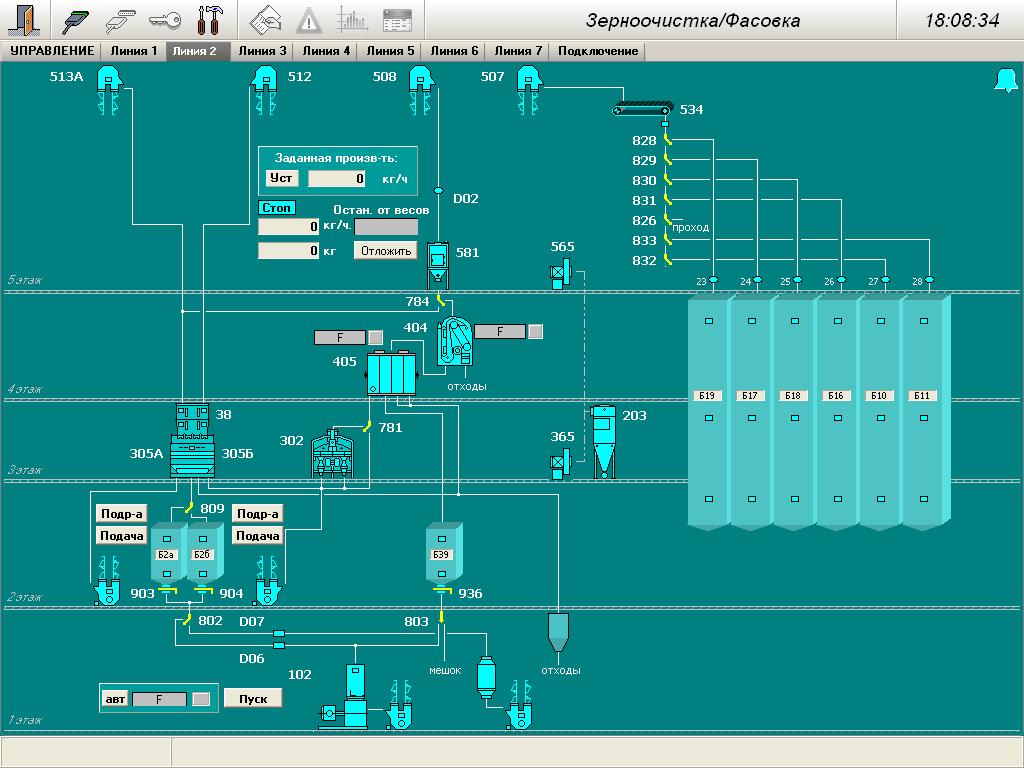The image size is (1024, 768).
Task: Click gray indicator box next to machine 404
Action: [536, 331]
